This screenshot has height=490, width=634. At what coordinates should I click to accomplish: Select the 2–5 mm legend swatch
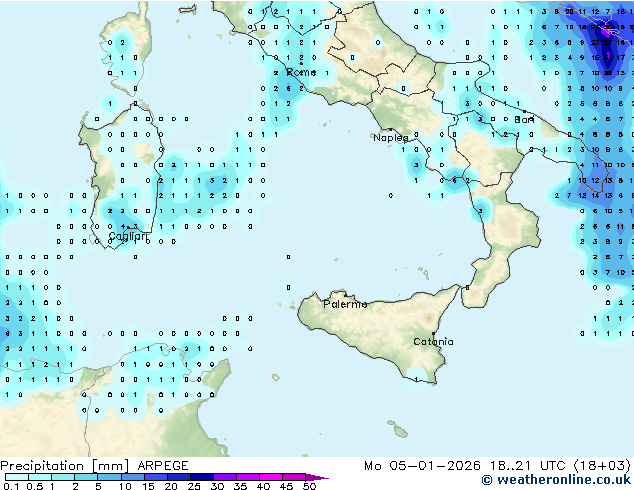point(86,477)
